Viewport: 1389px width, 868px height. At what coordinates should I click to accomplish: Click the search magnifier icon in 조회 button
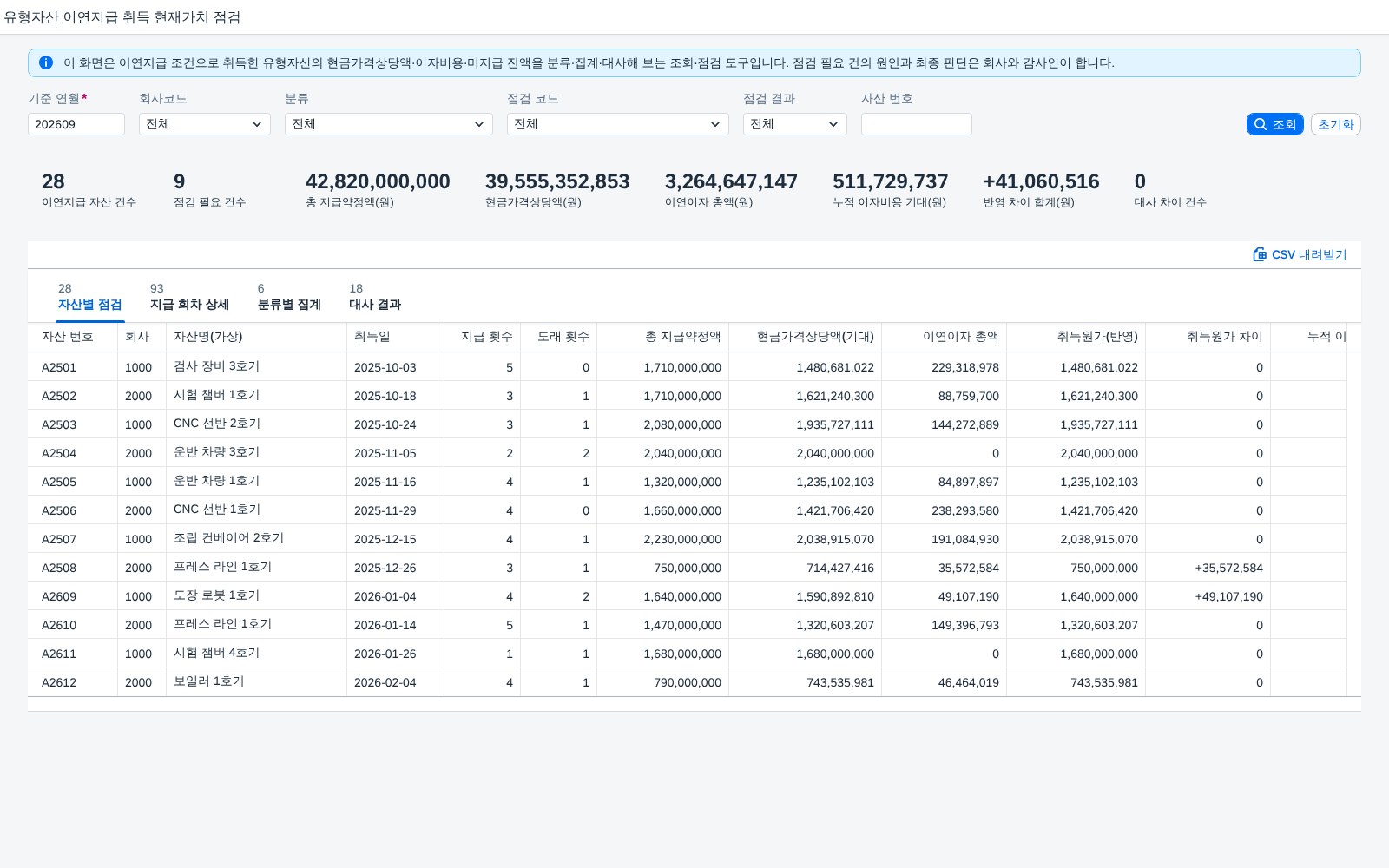point(1261,124)
